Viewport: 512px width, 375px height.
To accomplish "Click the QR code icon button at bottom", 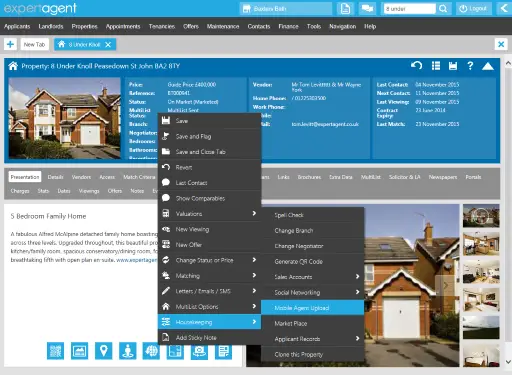I will tap(55, 351).
